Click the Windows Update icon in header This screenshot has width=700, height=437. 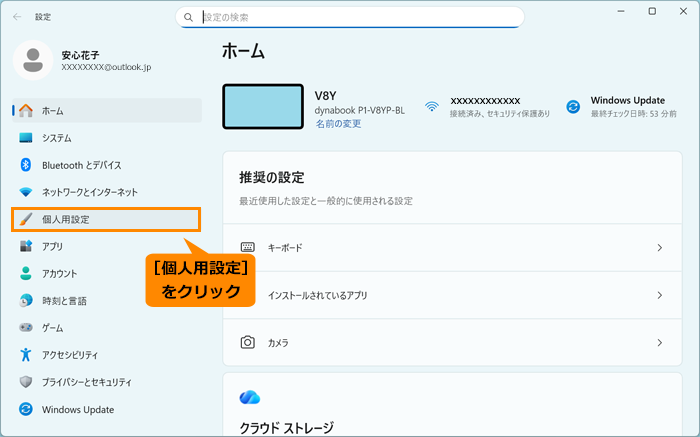(x=573, y=107)
